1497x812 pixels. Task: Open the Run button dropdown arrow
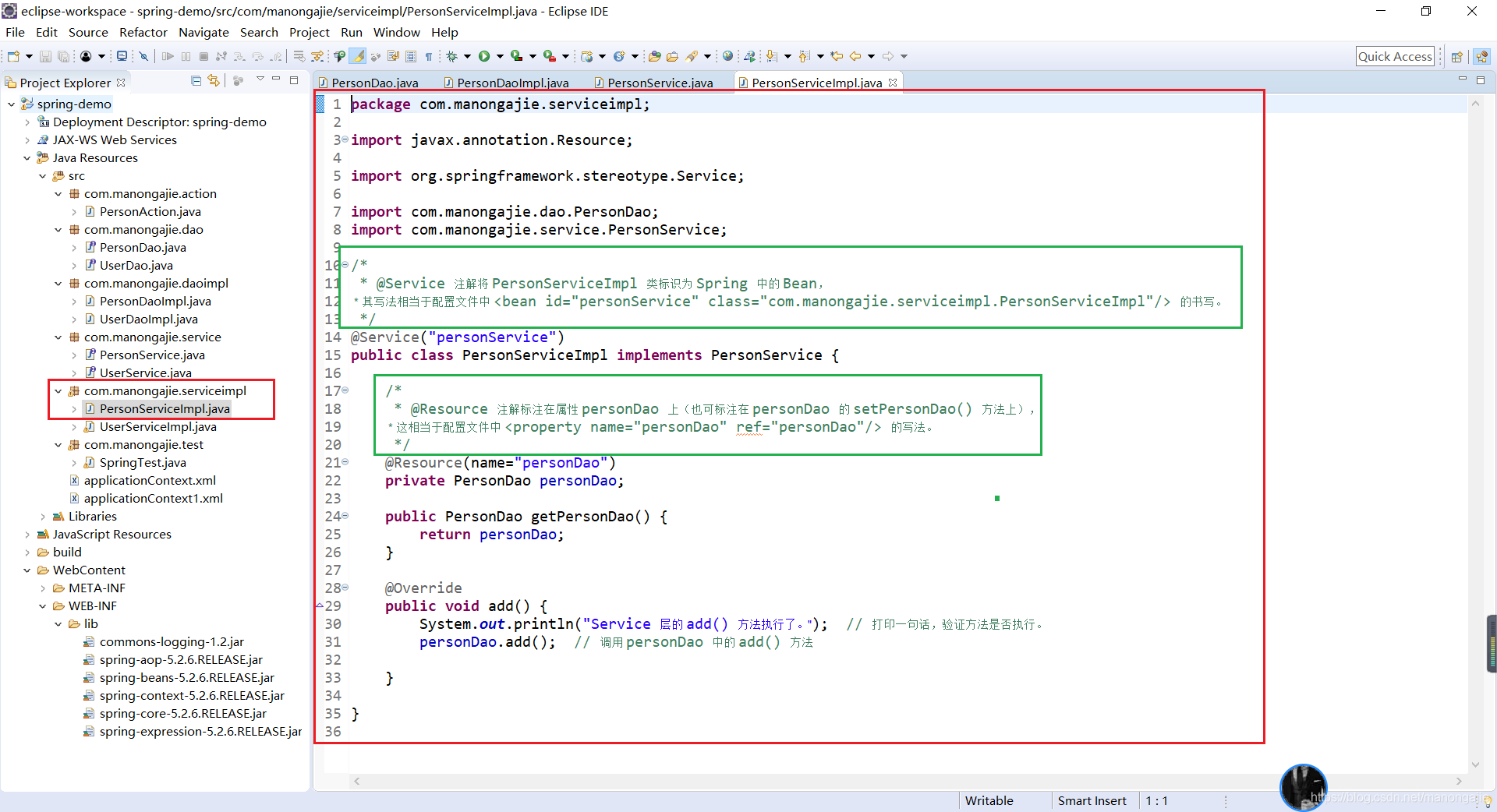pyautogui.click(x=500, y=55)
